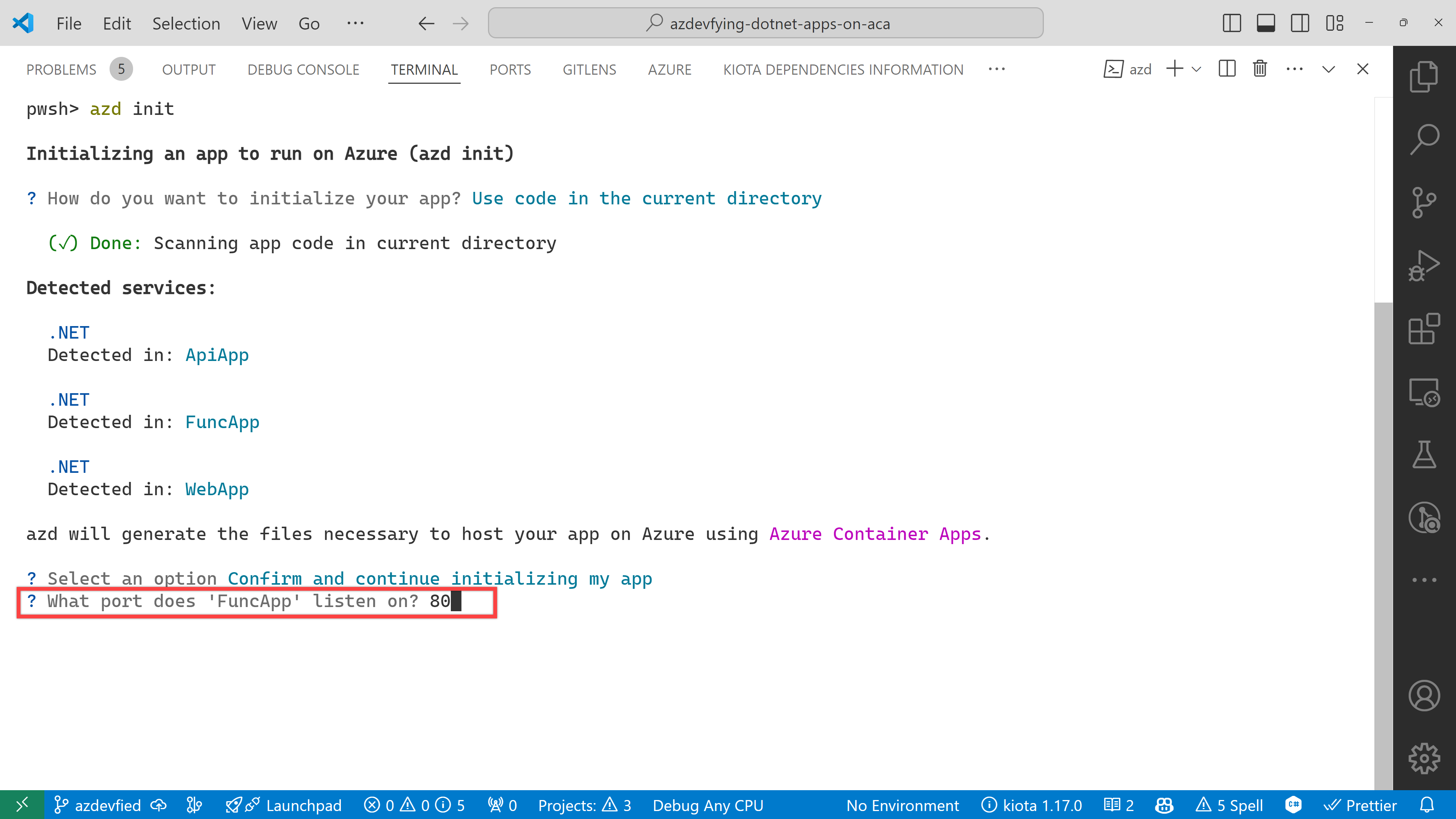Close the panel with the X
This screenshot has height=819, width=1456.
pos(1363,69)
